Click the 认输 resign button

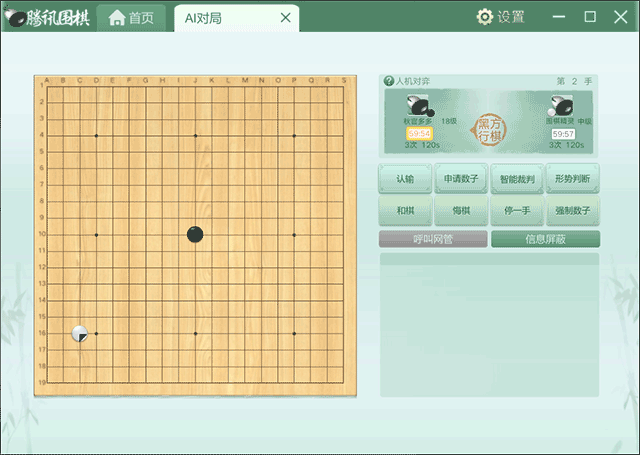click(405, 178)
